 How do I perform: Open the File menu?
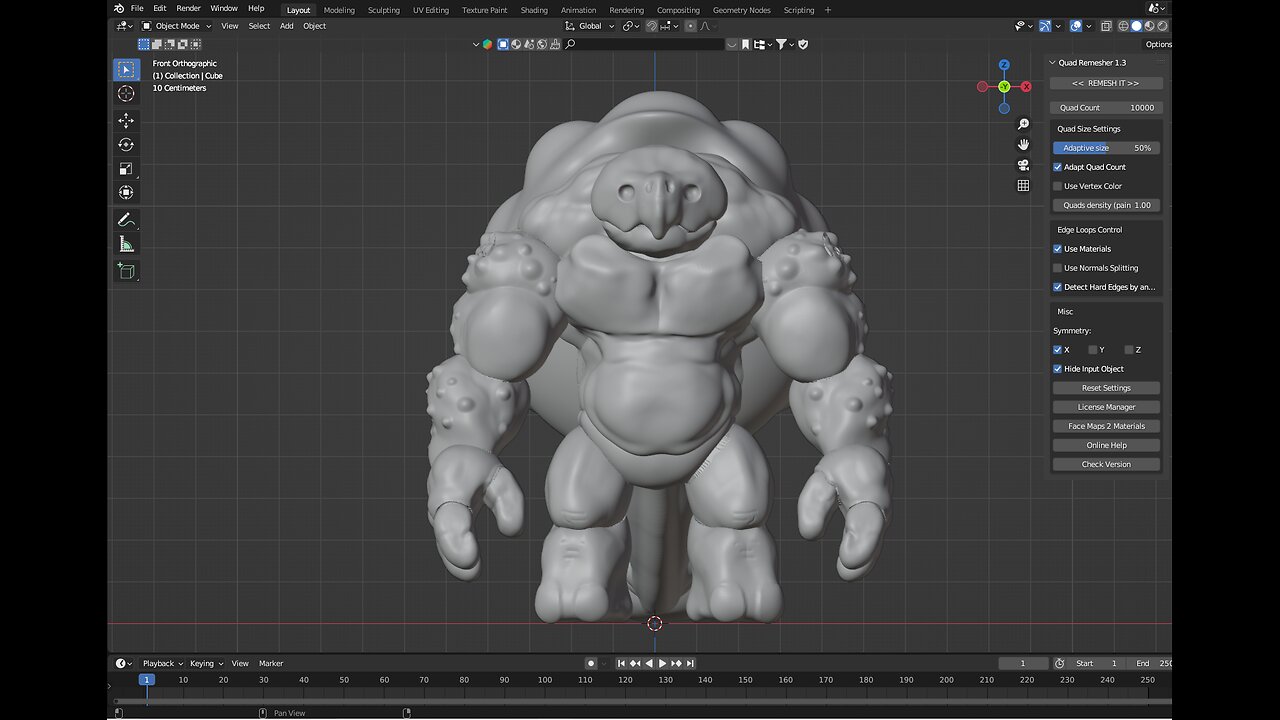click(137, 8)
